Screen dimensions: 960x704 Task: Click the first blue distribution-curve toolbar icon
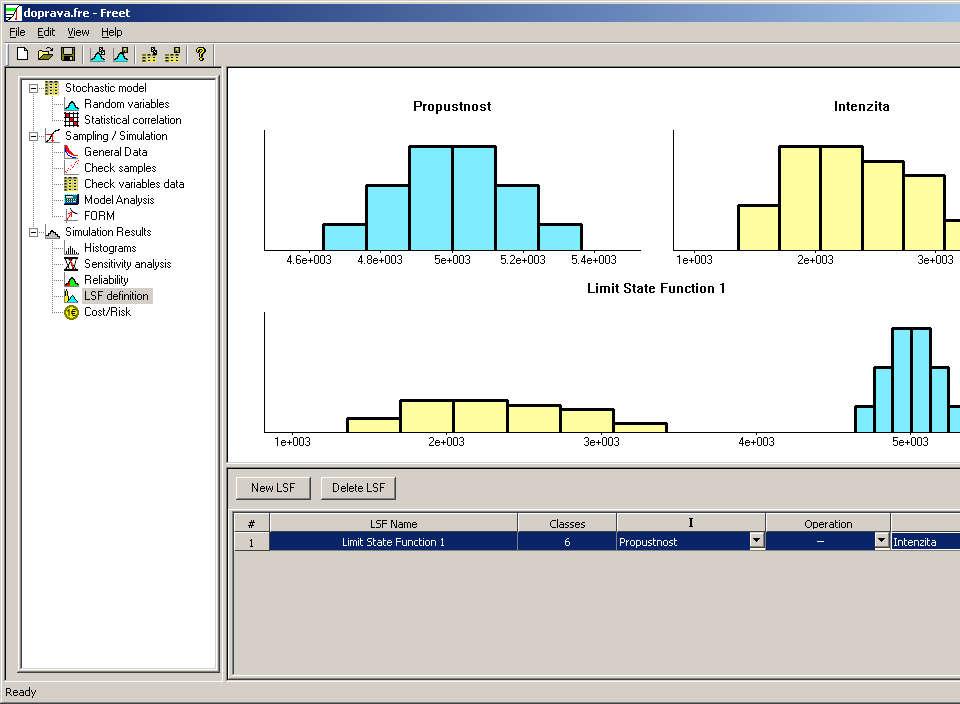point(98,54)
